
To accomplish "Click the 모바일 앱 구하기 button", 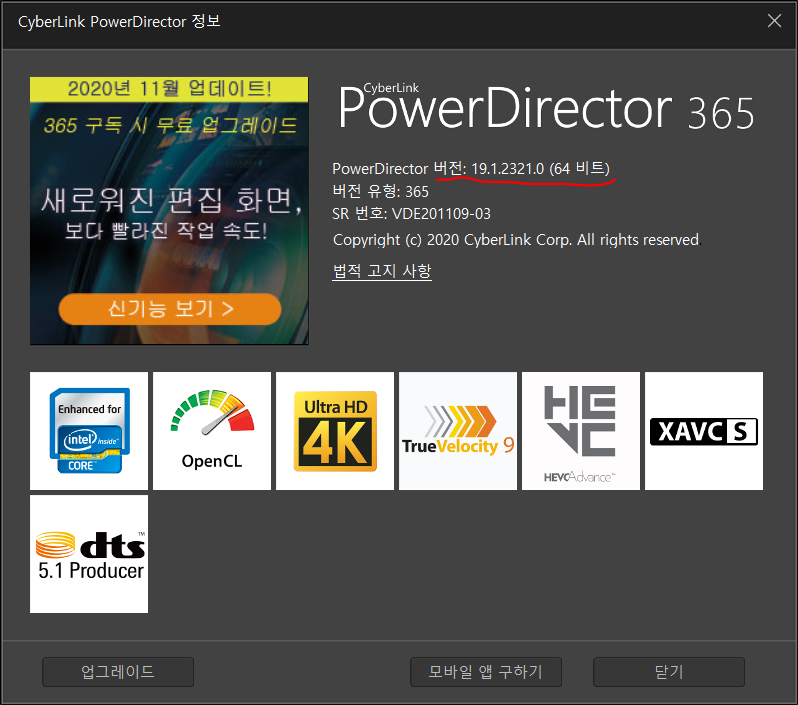I will pyautogui.click(x=486, y=672).
